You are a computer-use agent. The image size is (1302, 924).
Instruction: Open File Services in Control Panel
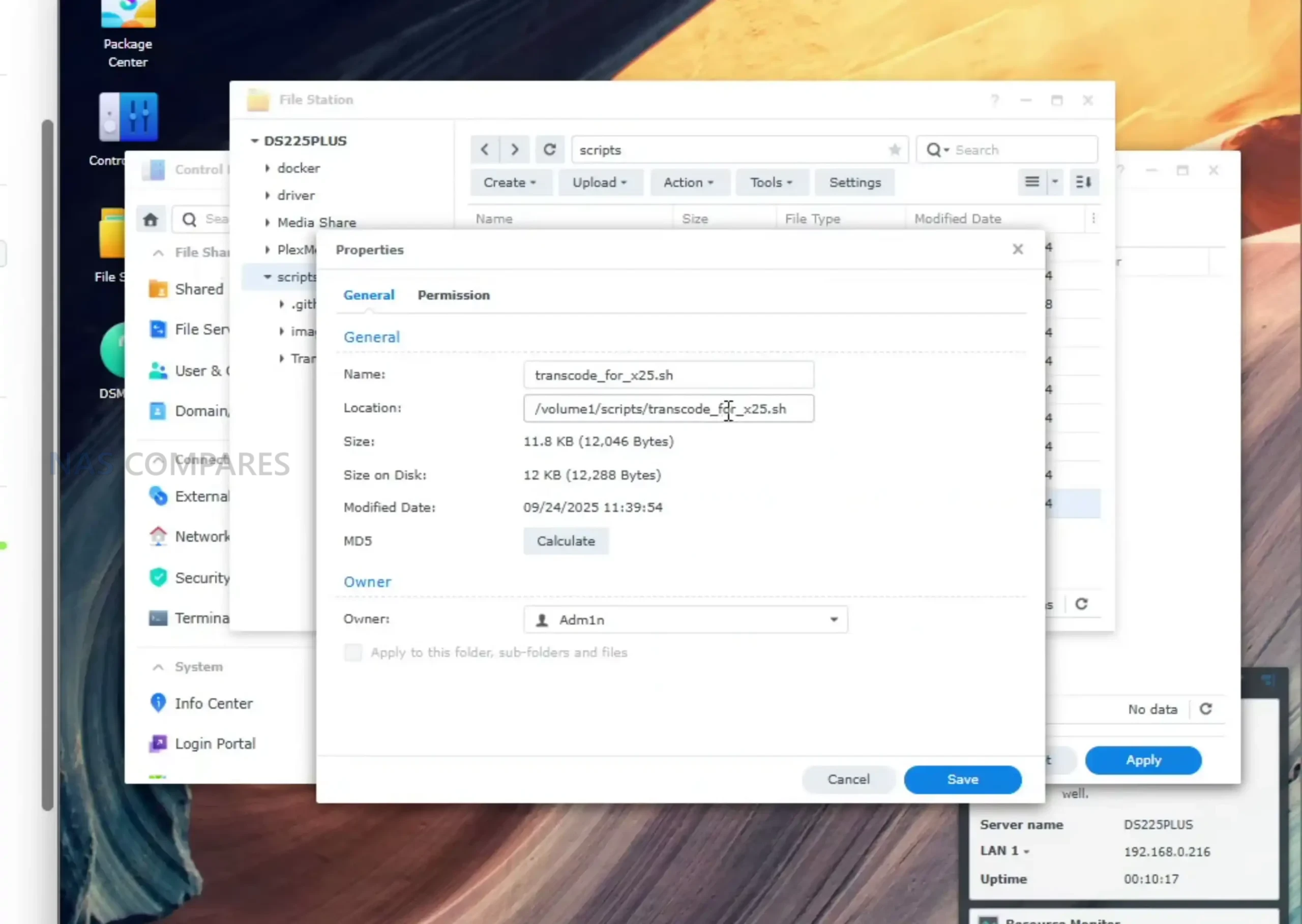click(188, 330)
